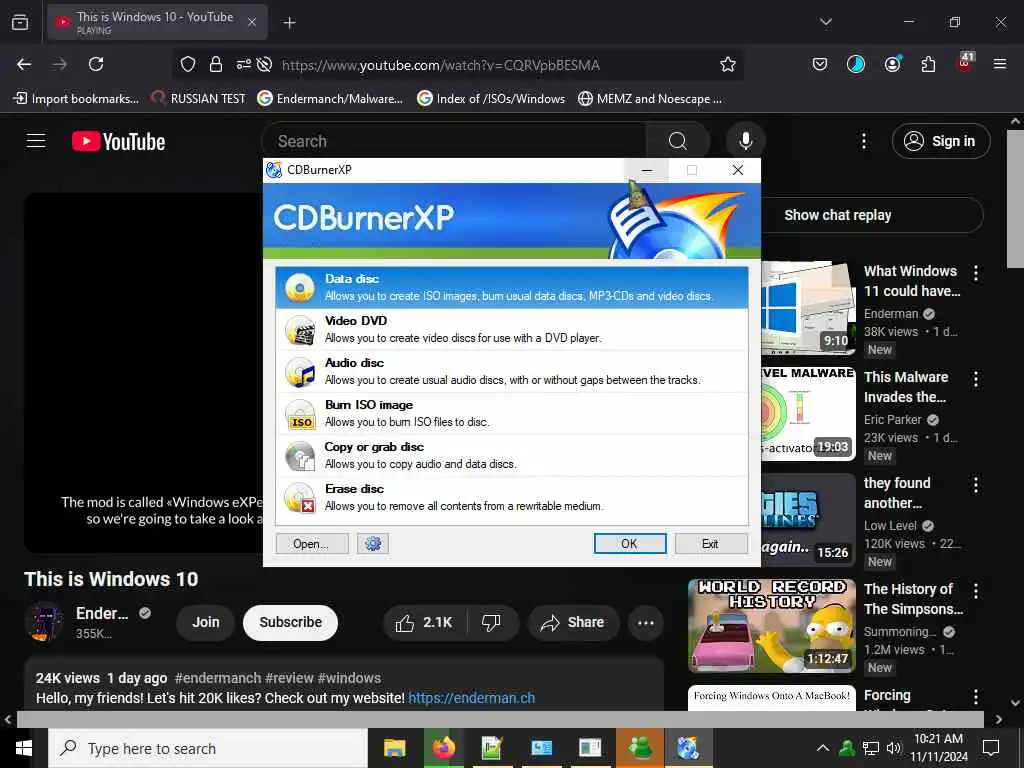Share the video
This screenshot has width=1024, height=768.
(x=573, y=622)
